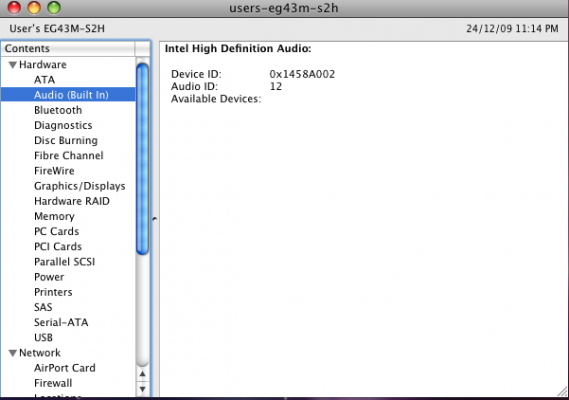Open the Graphics/Displays section
The image size is (569, 400).
pos(80,186)
